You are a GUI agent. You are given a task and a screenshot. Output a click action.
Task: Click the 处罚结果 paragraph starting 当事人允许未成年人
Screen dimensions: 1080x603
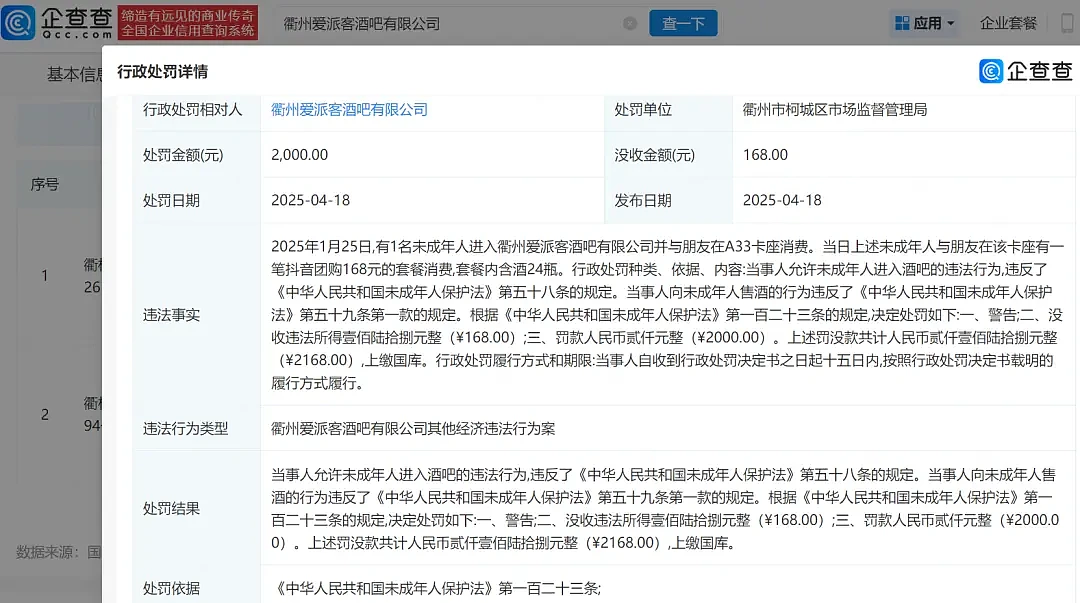665,509
